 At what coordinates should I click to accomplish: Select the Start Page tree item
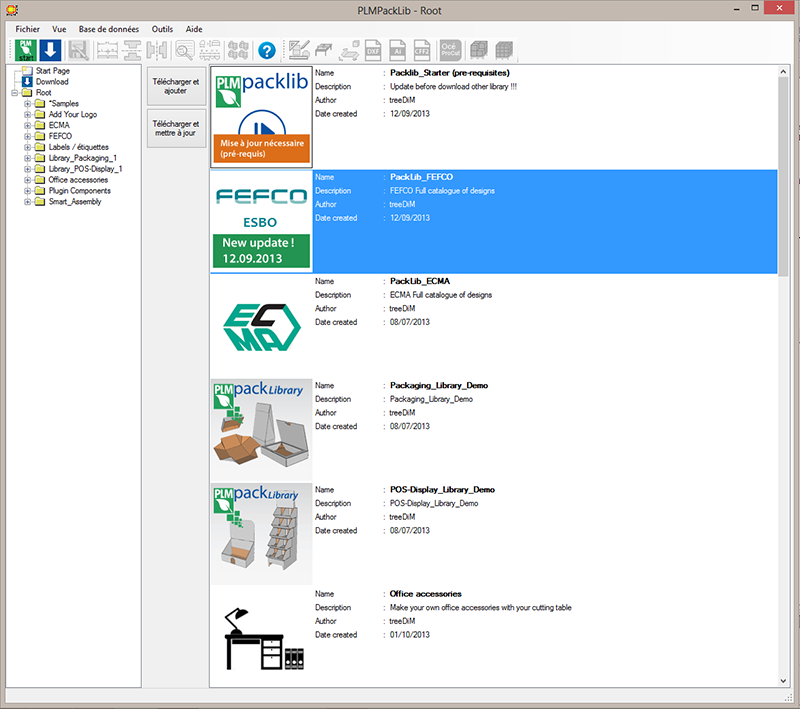(x=53, y=71)
